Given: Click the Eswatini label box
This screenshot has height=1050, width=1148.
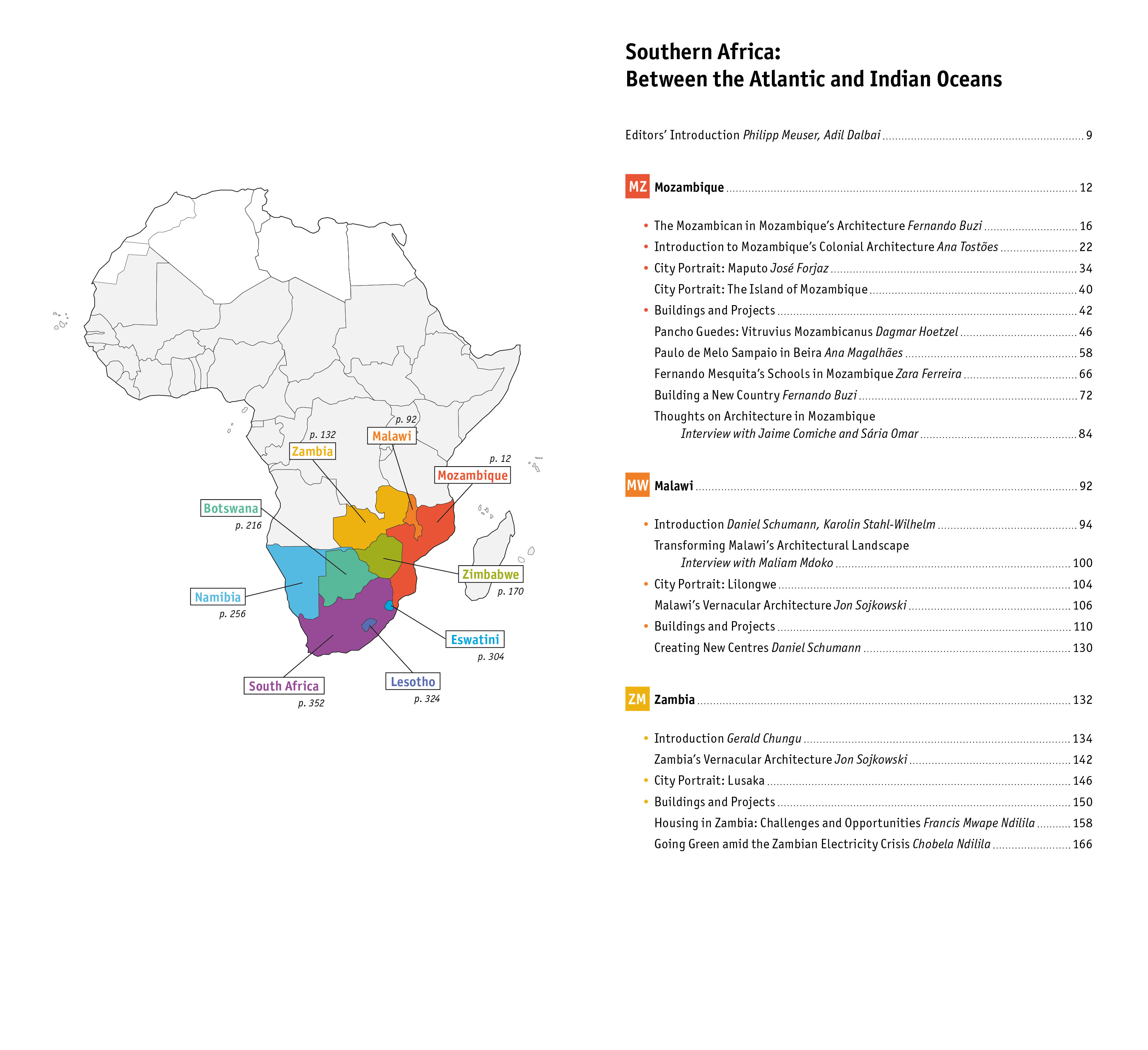Looking at the screenshot, I should click(474, 639).
